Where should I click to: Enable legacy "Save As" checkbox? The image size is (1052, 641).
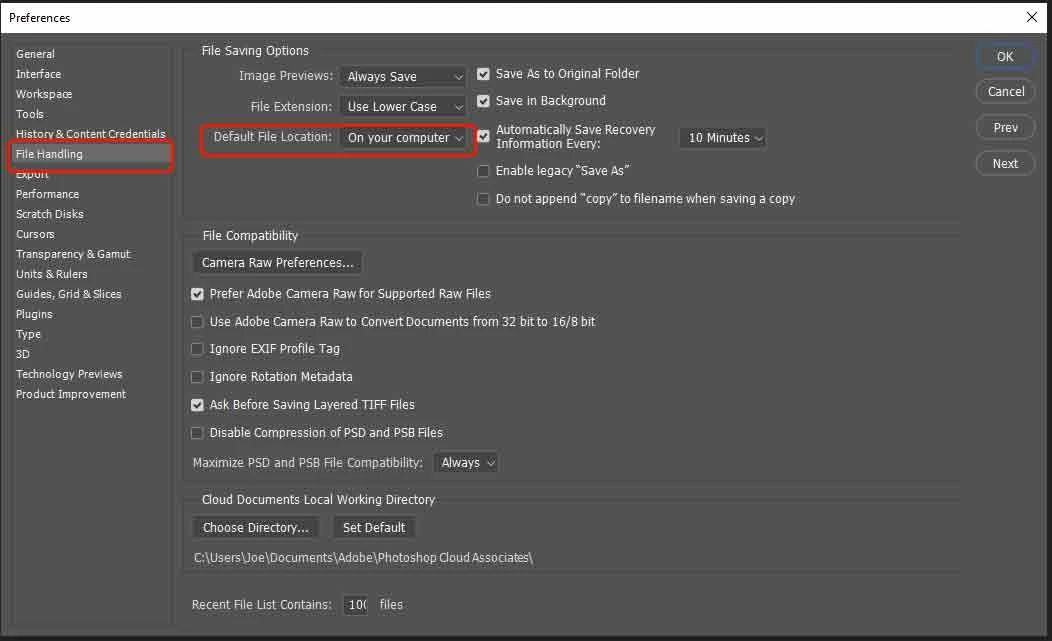coord(483,171)
